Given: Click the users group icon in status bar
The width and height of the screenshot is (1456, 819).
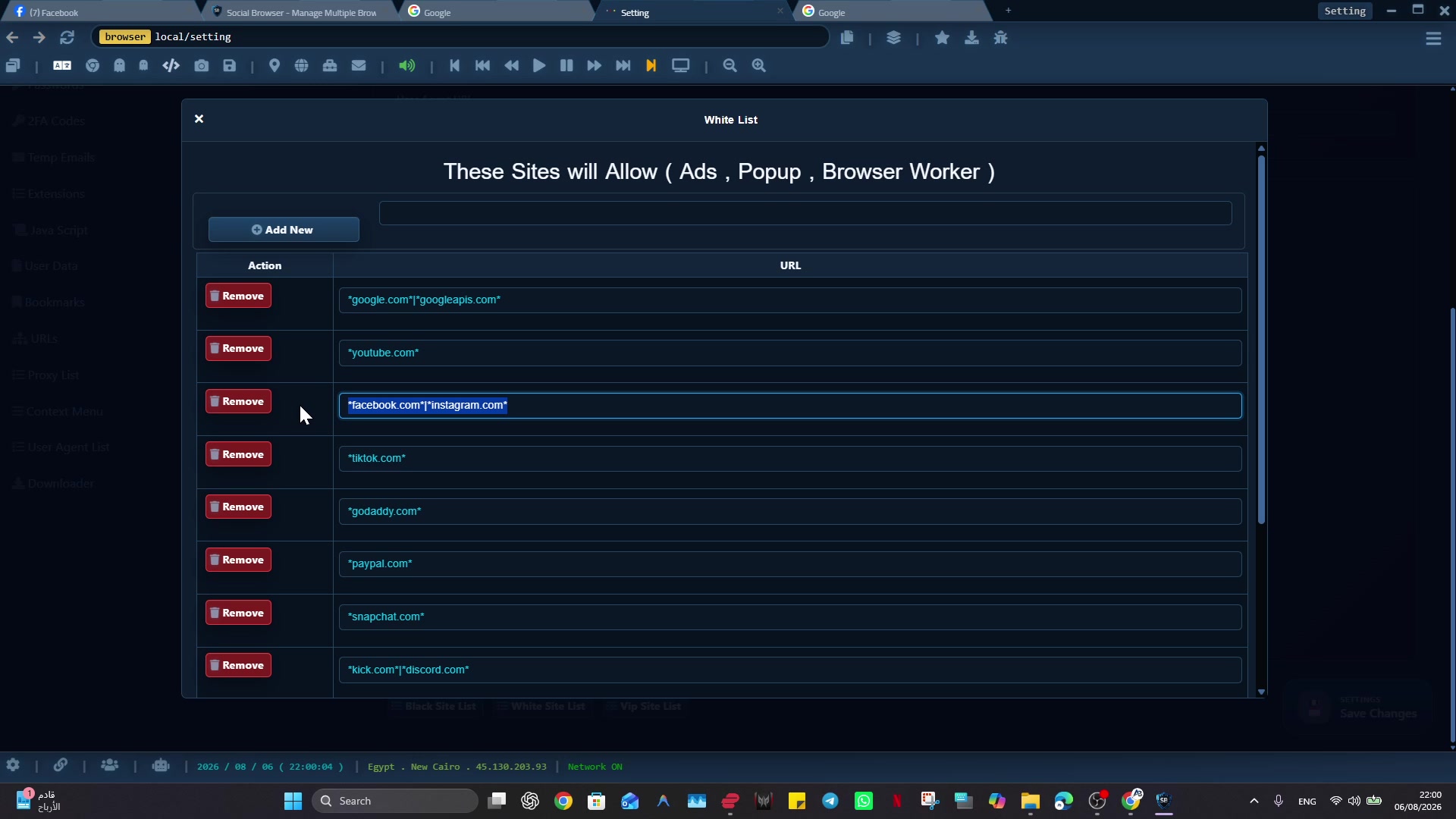Looking at the screenshot, I should [x=110, y=765].
